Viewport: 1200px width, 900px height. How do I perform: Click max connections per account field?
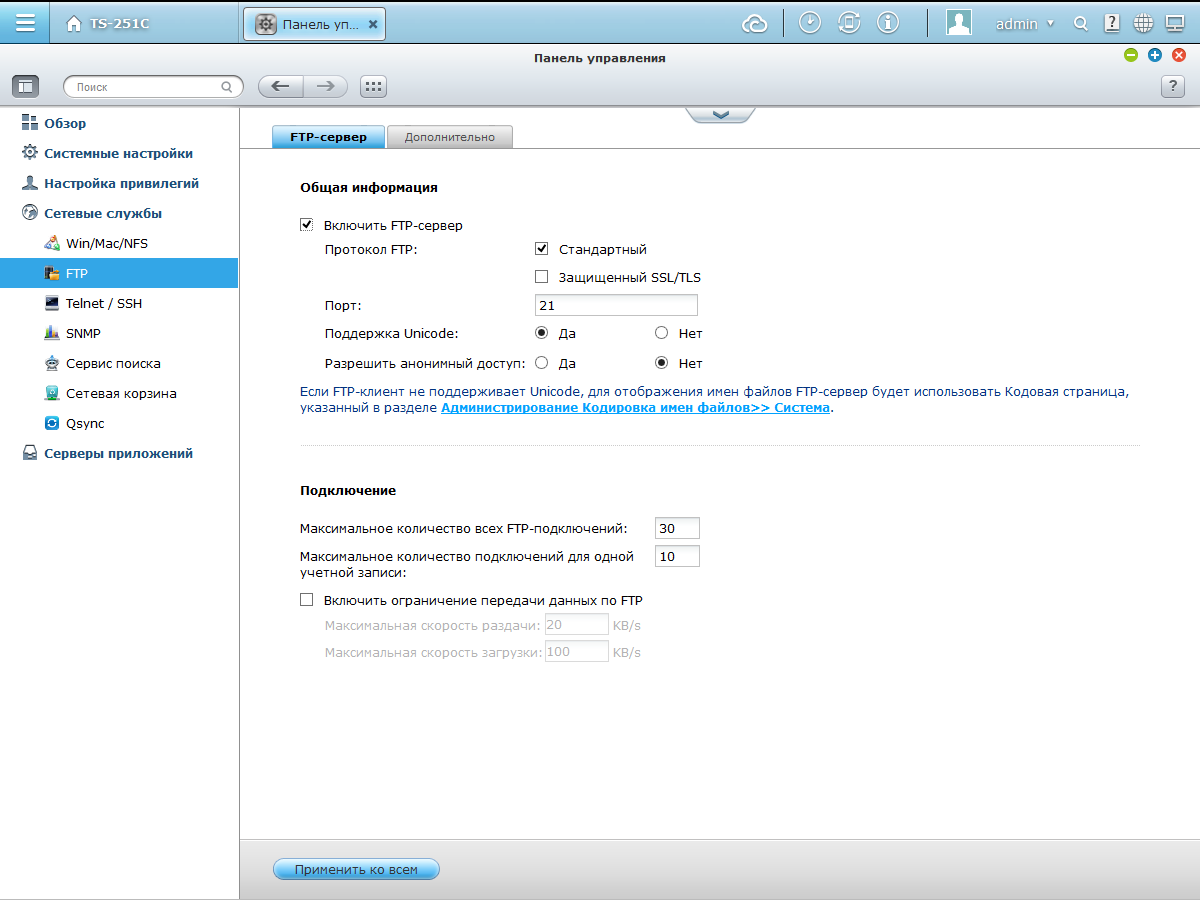(x=677, y=556)
